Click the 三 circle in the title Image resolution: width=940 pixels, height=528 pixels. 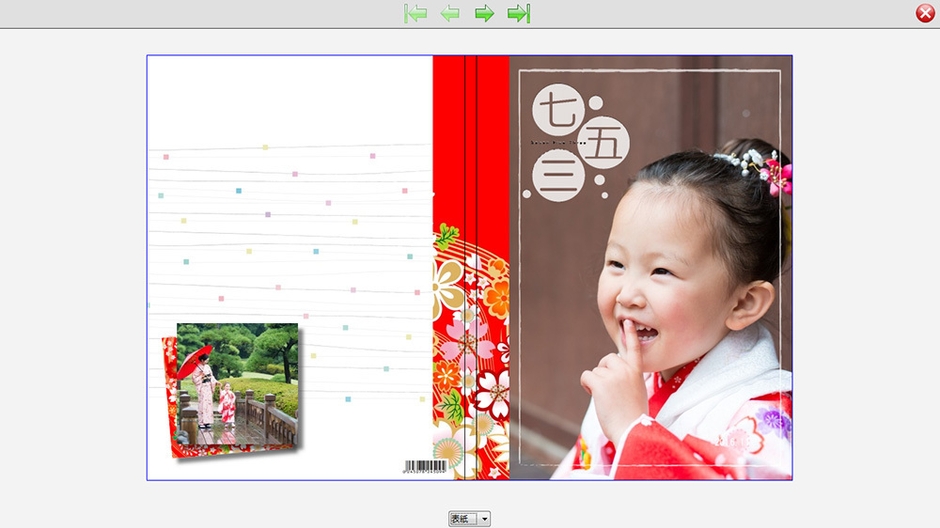coord(556,177)
